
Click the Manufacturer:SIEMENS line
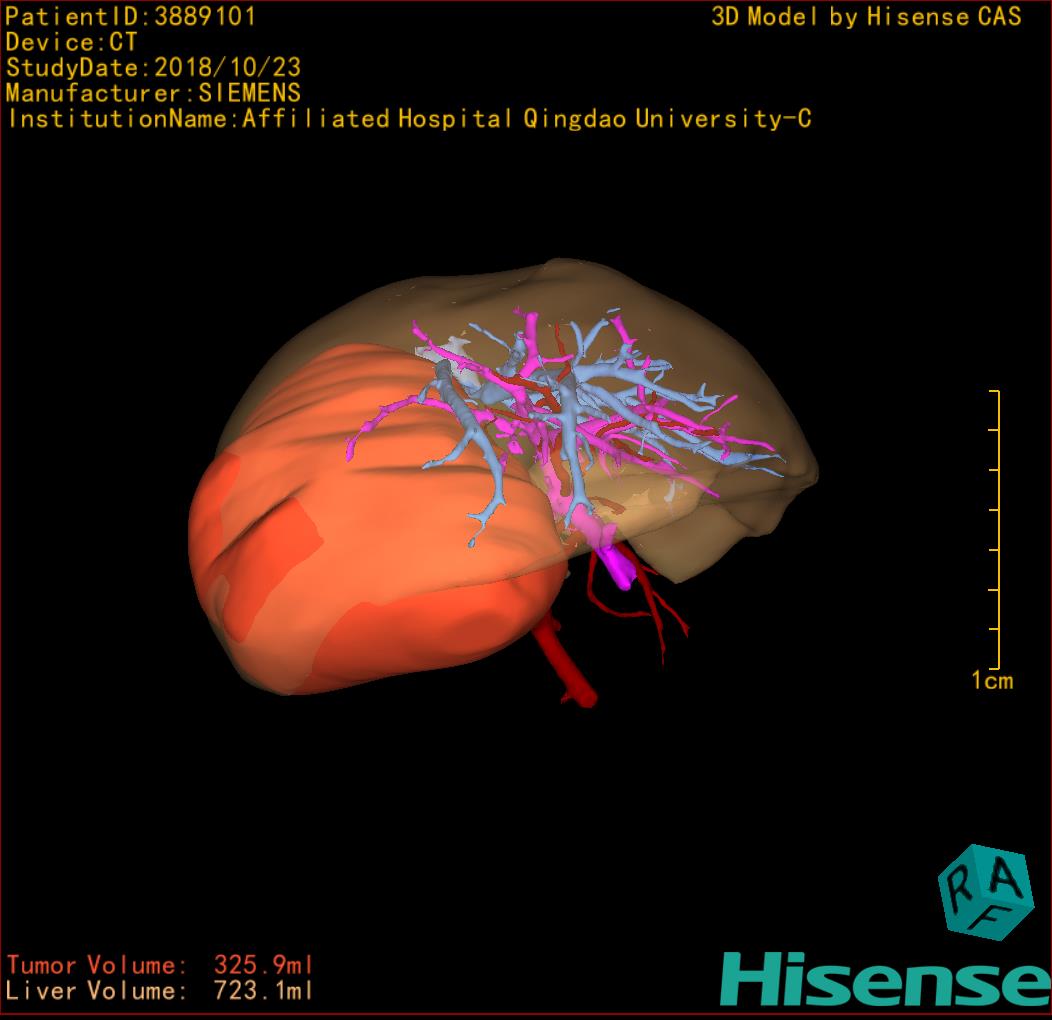pos(153,94)
